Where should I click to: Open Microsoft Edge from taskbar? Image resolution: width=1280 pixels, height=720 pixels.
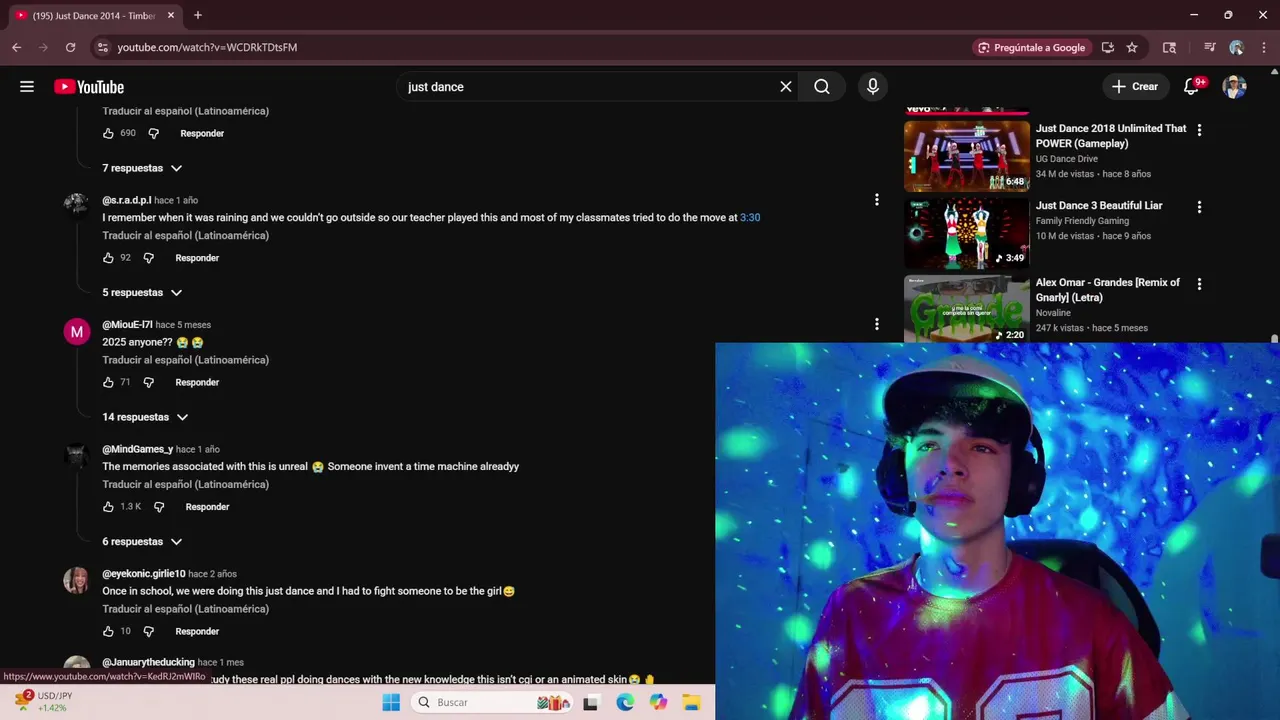pos(625,702)
